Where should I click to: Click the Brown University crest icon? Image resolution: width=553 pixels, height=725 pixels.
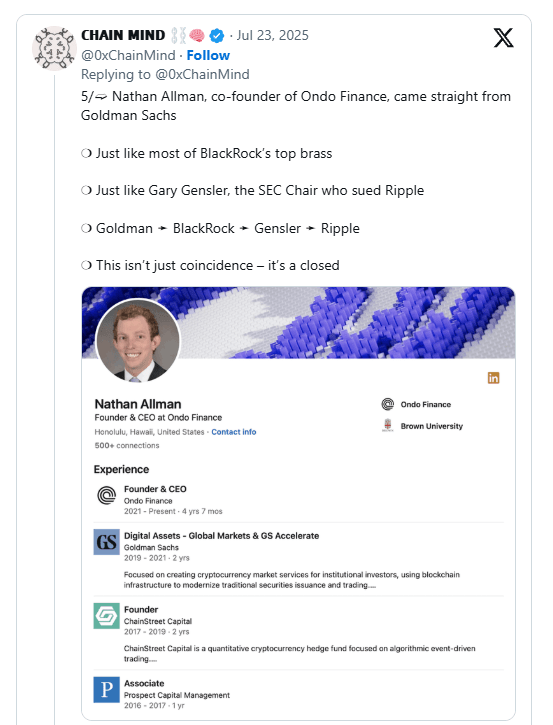tap(387, 425)
